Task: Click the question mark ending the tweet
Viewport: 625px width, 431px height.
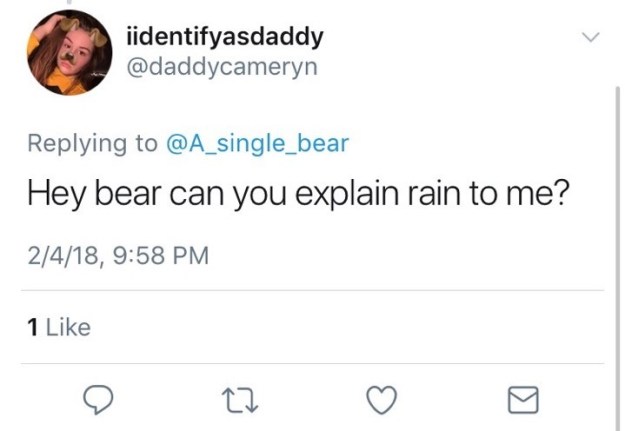Action: 563,194
